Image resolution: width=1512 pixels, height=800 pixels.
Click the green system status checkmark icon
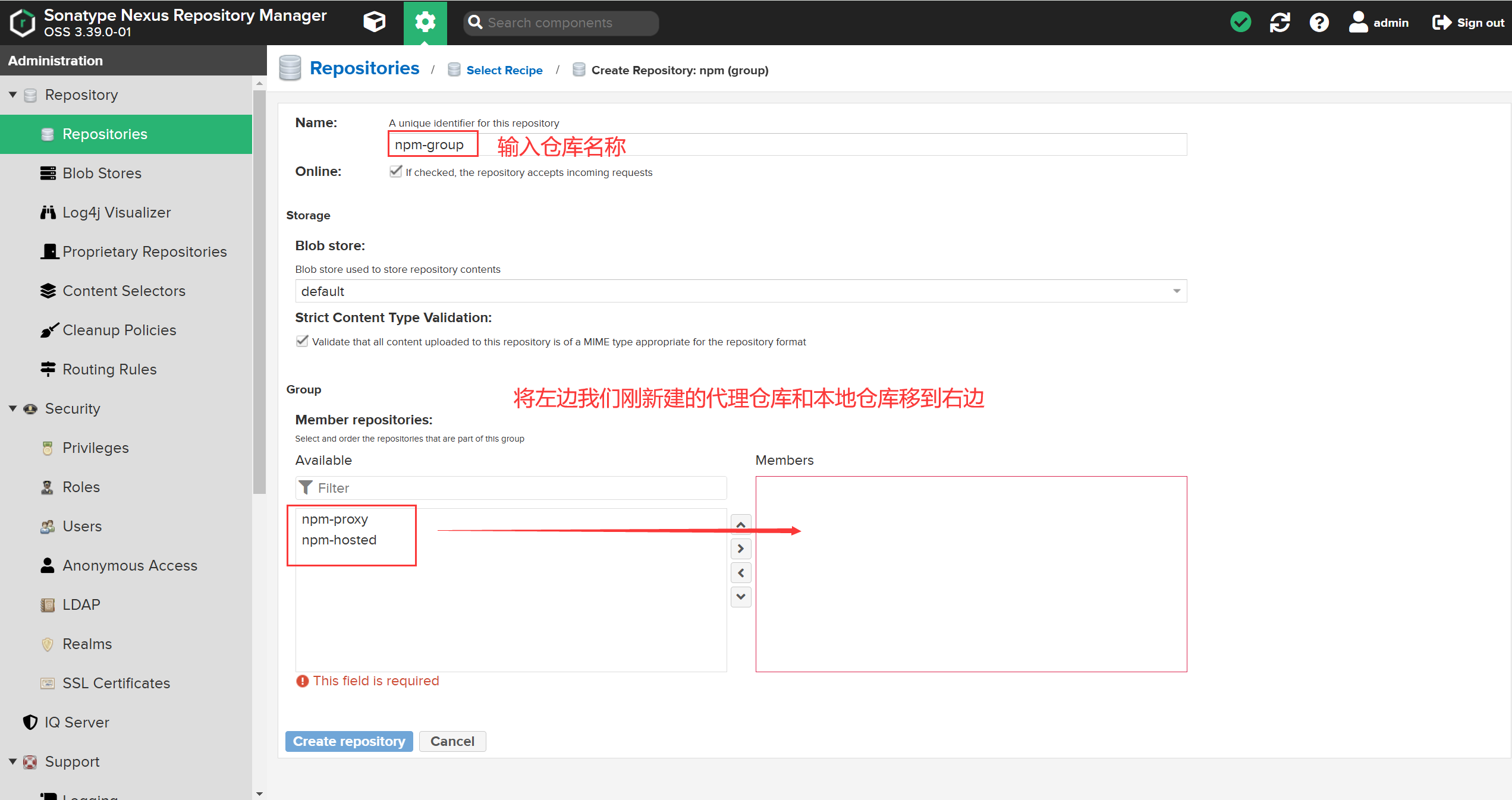1240,23
